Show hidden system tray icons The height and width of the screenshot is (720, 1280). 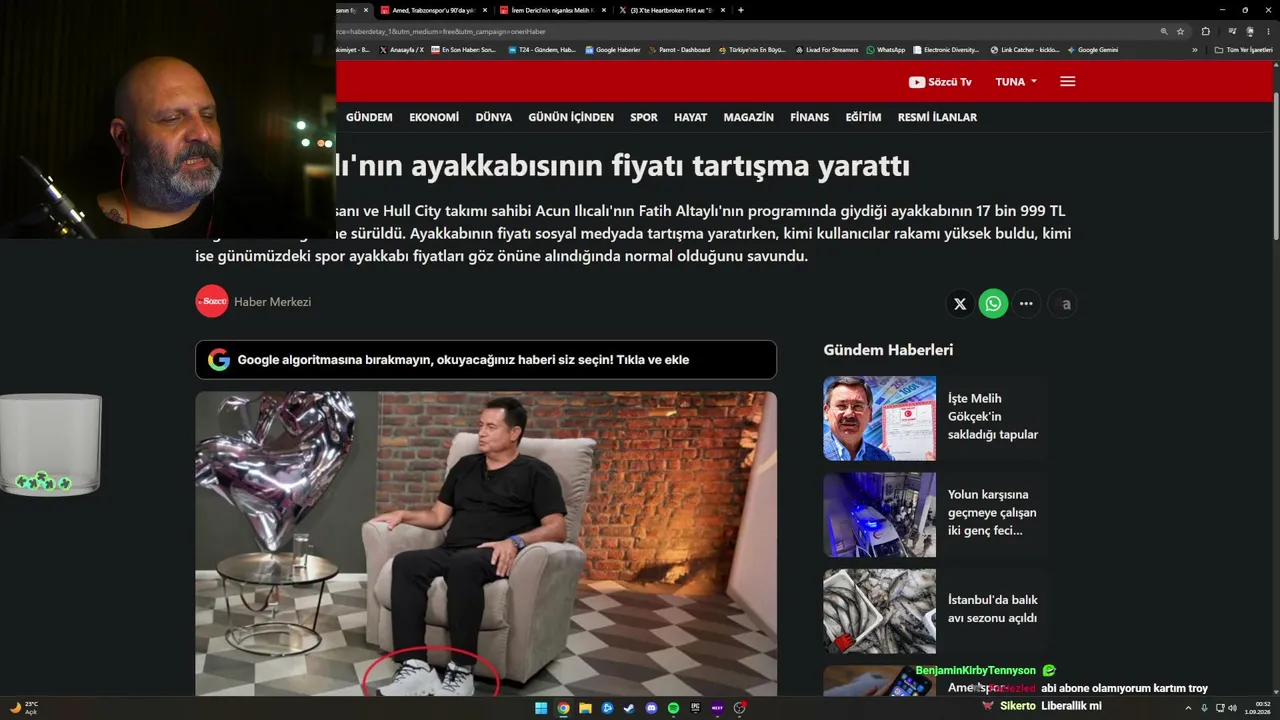click(1188, 708)
